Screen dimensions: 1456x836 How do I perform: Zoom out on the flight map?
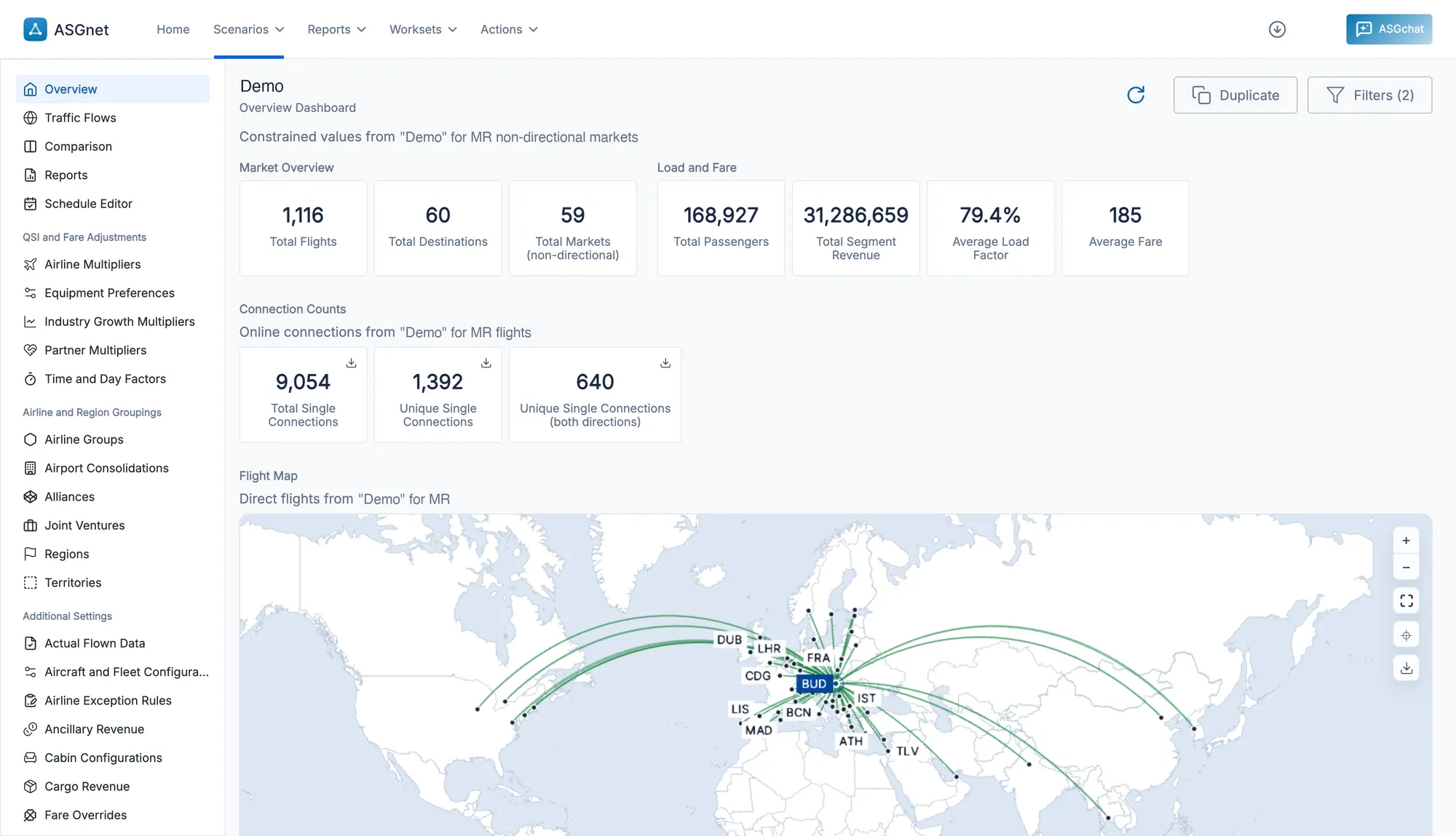click(x=1406, y=568)
